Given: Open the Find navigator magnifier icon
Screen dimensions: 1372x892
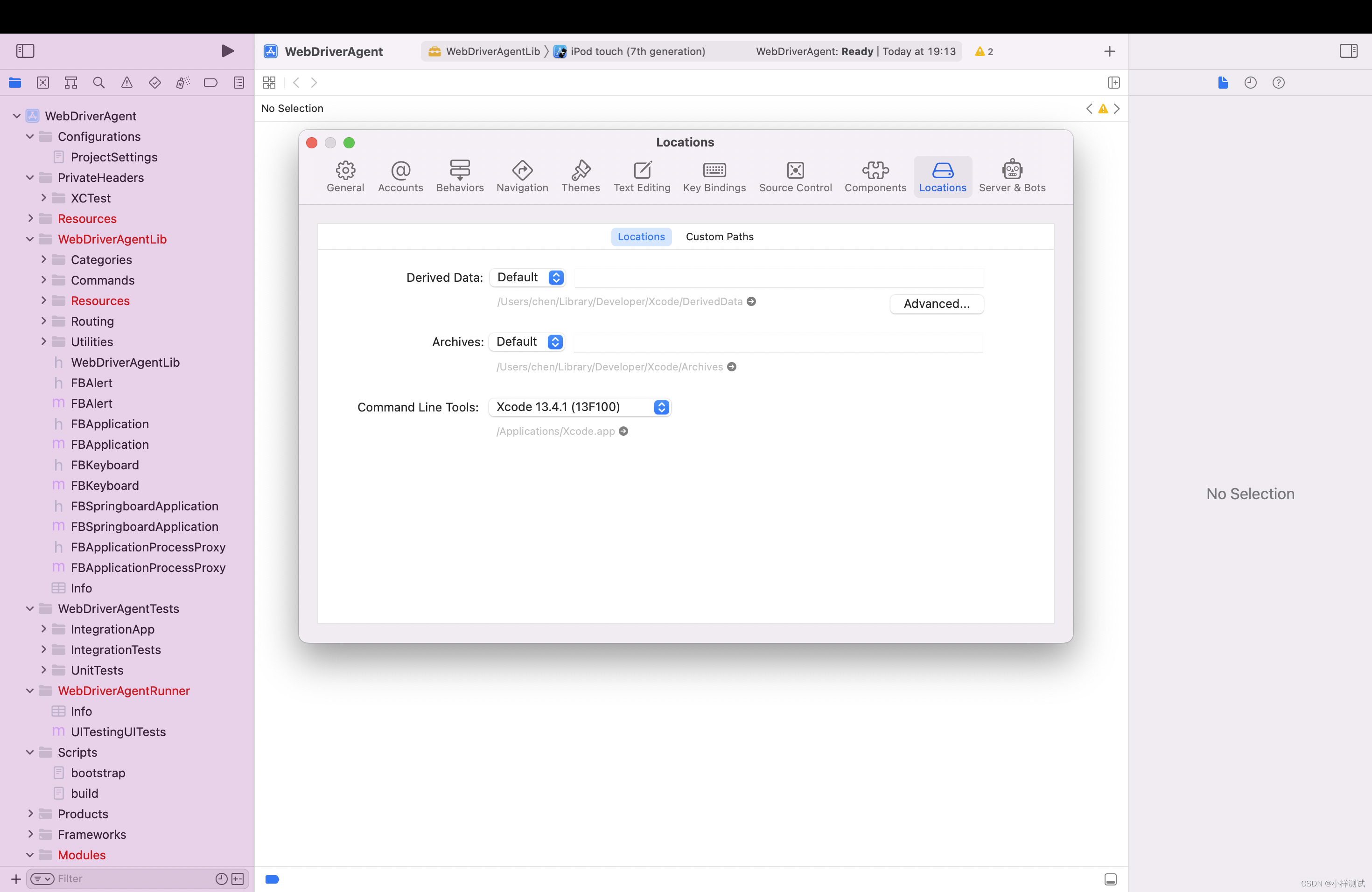Looking at the screenshot, I should [98, 83].
